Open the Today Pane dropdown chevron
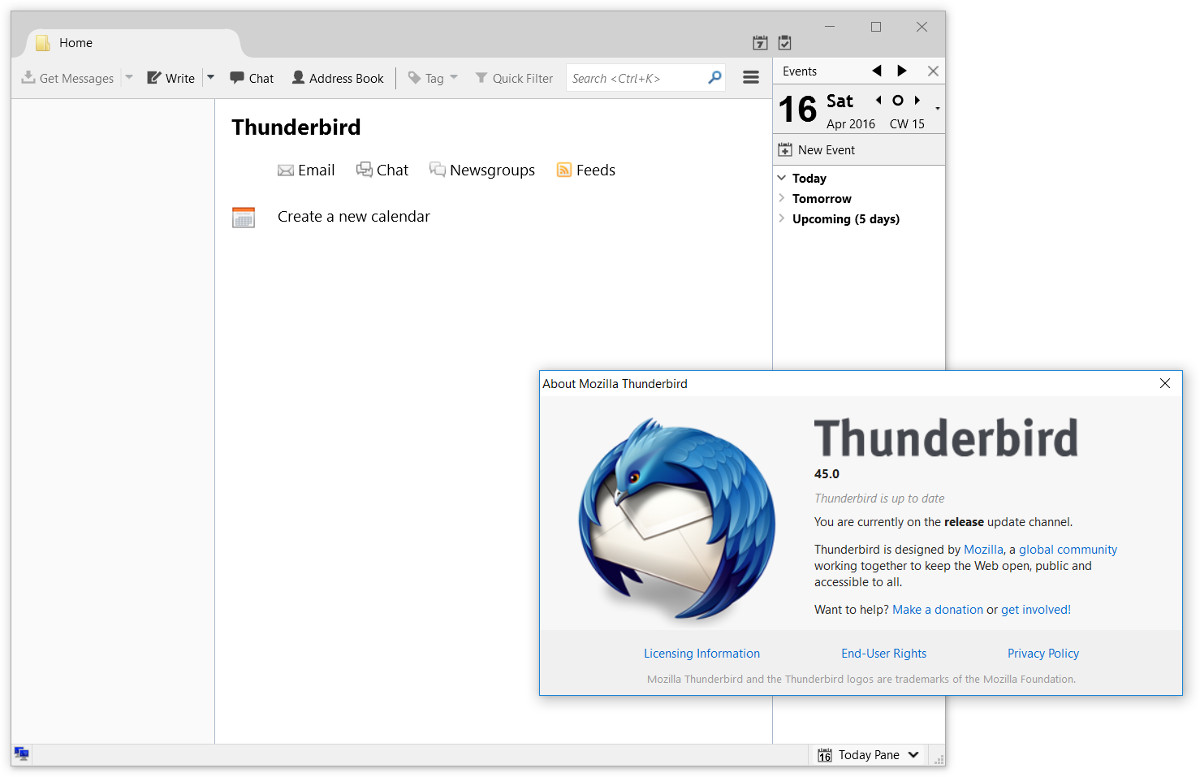Screen dimensions: 1200x777 pyautogui.click(x=914, y=755)
